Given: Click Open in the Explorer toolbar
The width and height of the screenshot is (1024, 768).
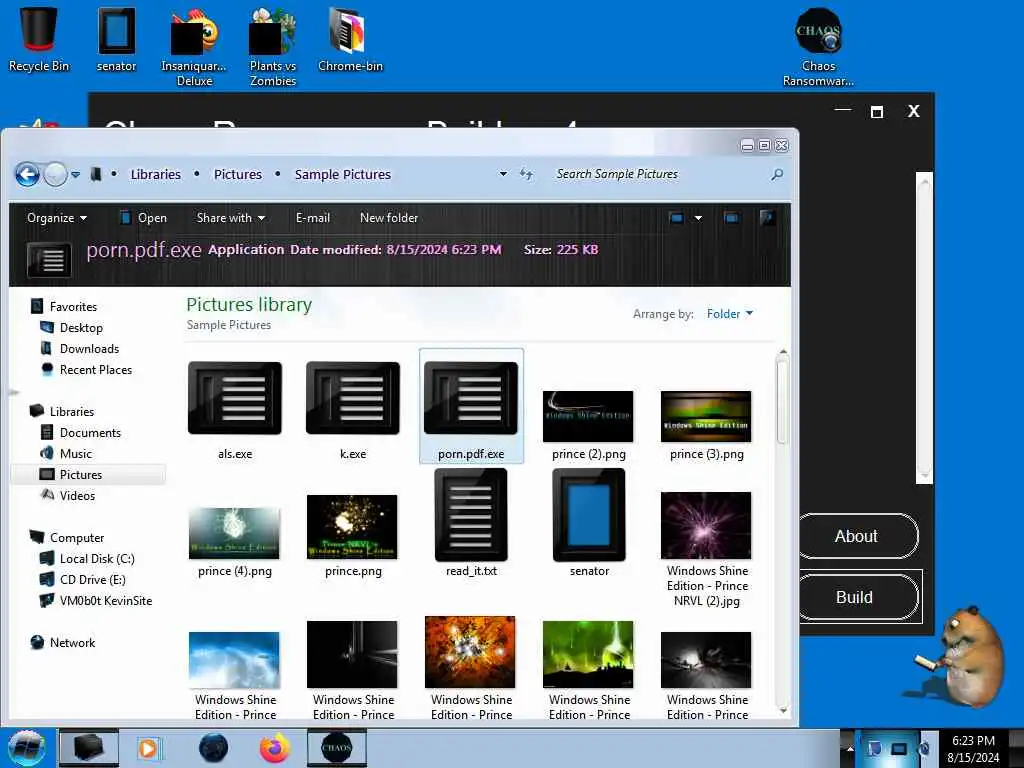Looking at the screenshot, I should (144, 218).
